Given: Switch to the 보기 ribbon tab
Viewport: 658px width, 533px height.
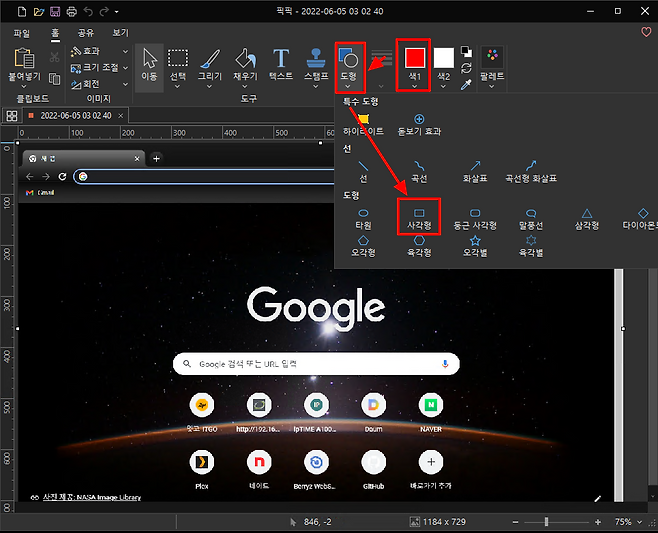Looking at the screenshot, I should pyautogui.click(x=120, y=33).
